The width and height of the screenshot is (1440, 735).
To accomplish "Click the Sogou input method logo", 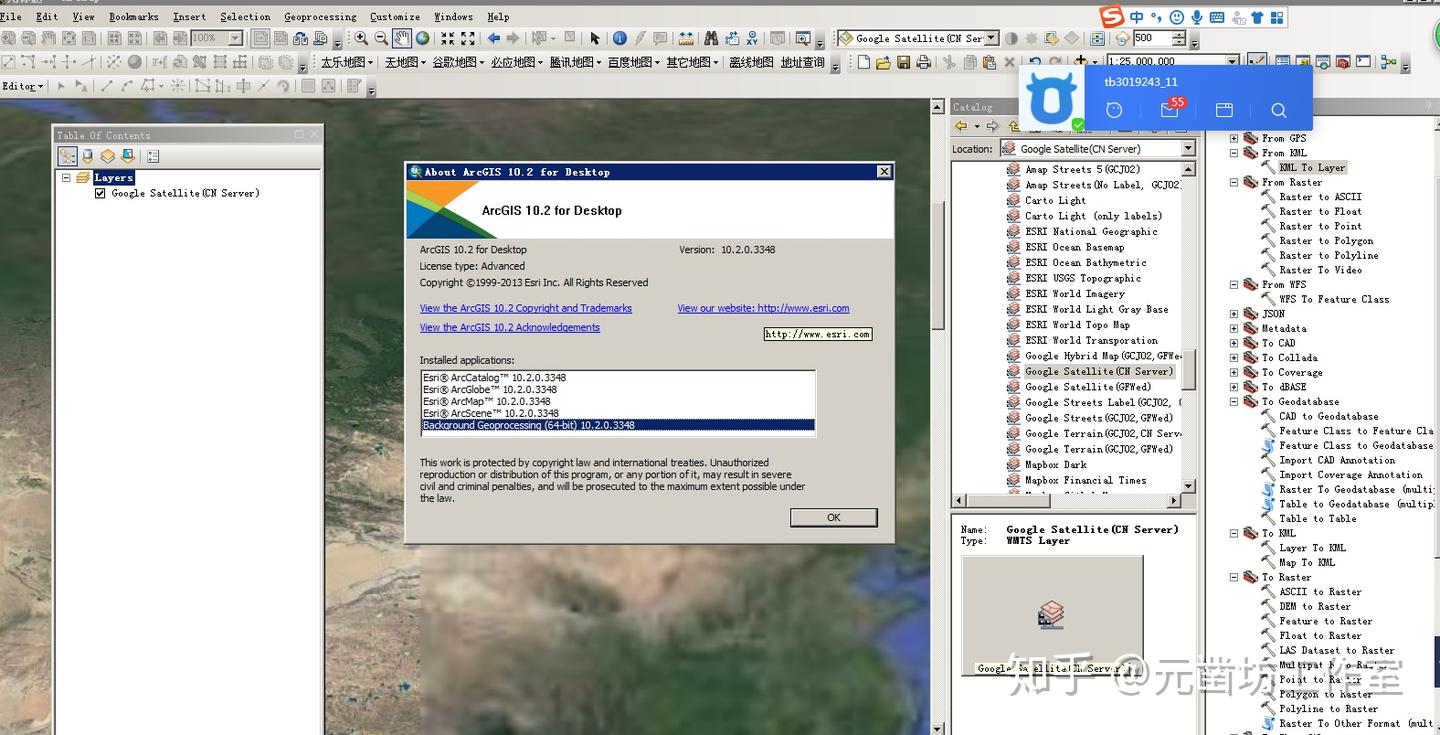I will click(x=1111, y=17).
